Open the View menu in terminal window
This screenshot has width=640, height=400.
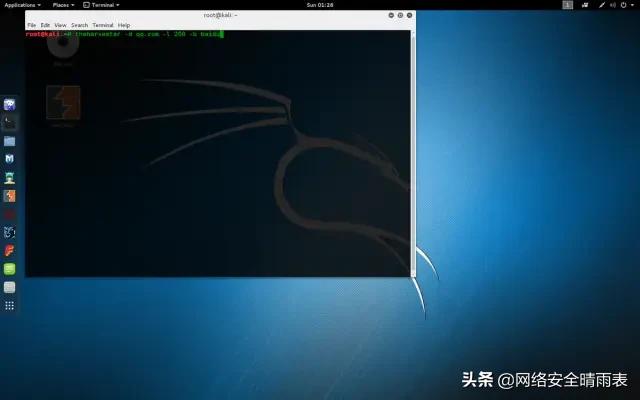pyautogui.click(x=60, y=25)
